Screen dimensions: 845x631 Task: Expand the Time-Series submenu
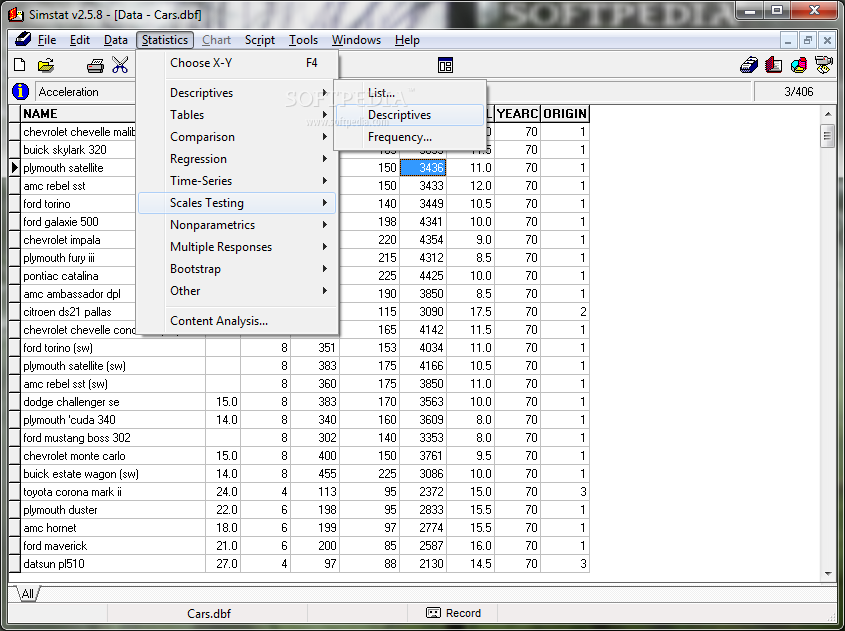click(x=237, y=181)
